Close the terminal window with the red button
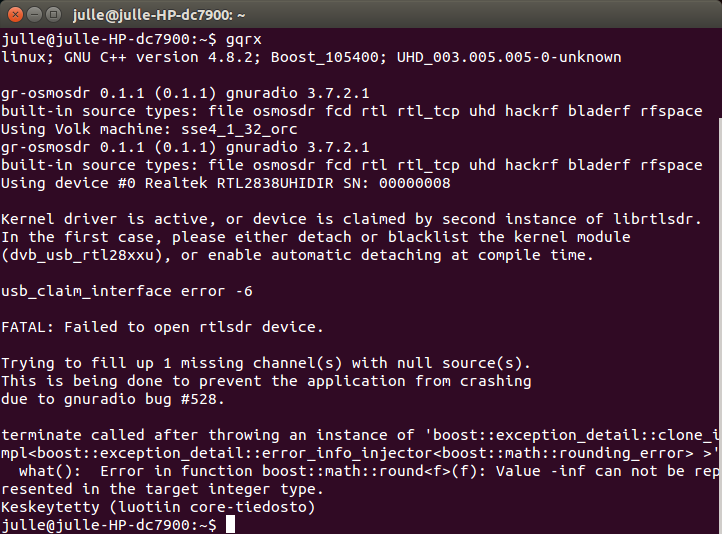 click(15, 15)
